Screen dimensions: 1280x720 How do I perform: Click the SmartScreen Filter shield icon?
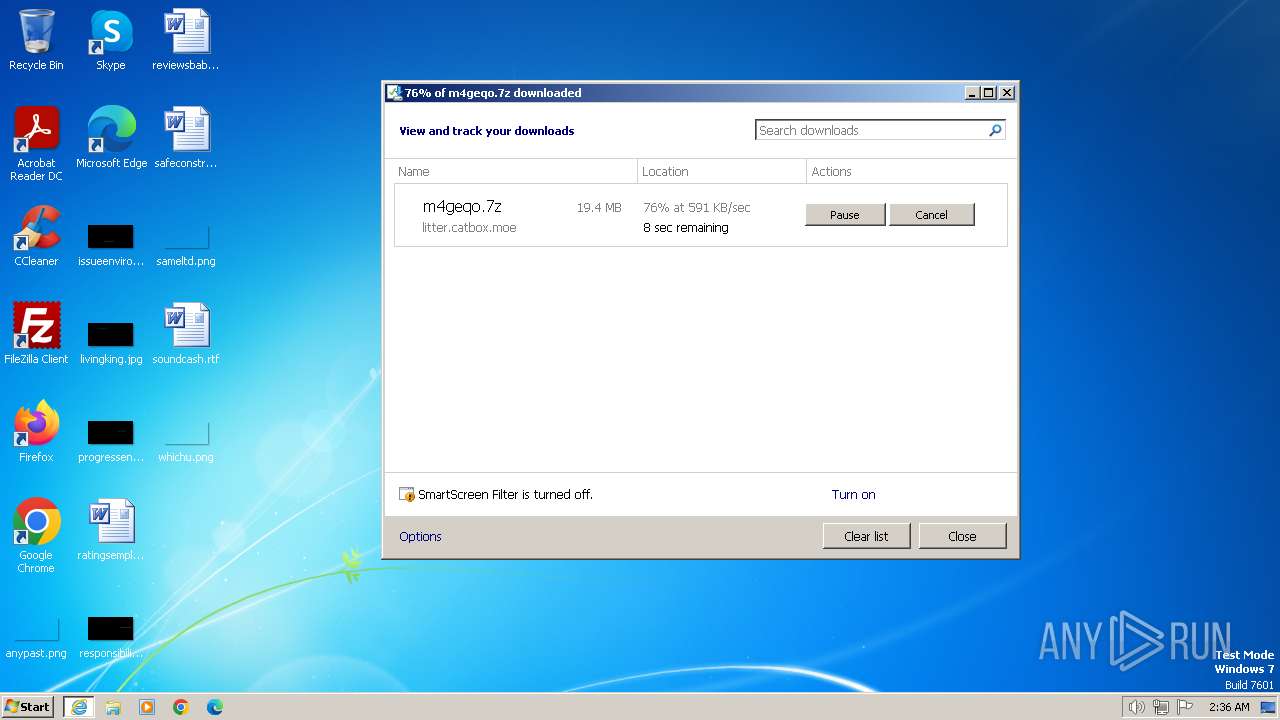[x=407, y=494]
